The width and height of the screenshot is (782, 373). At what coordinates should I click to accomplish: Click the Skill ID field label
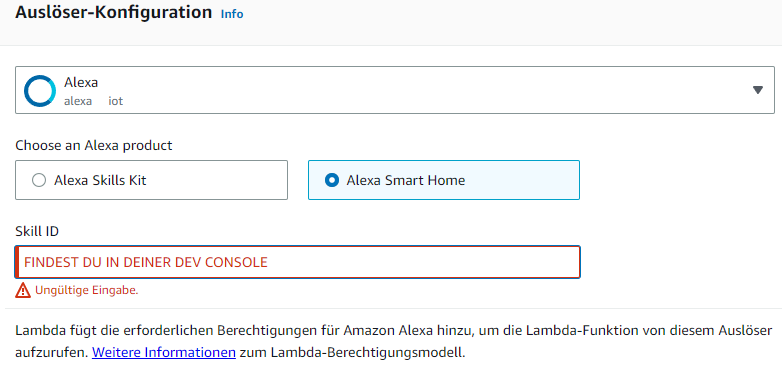pyautogui.click(x=37, y=230)
